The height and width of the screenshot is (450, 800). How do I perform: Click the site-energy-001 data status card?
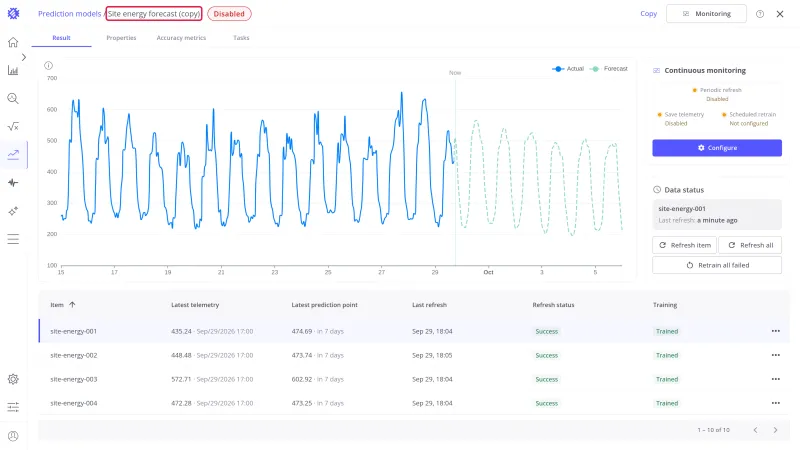point(717,214)
